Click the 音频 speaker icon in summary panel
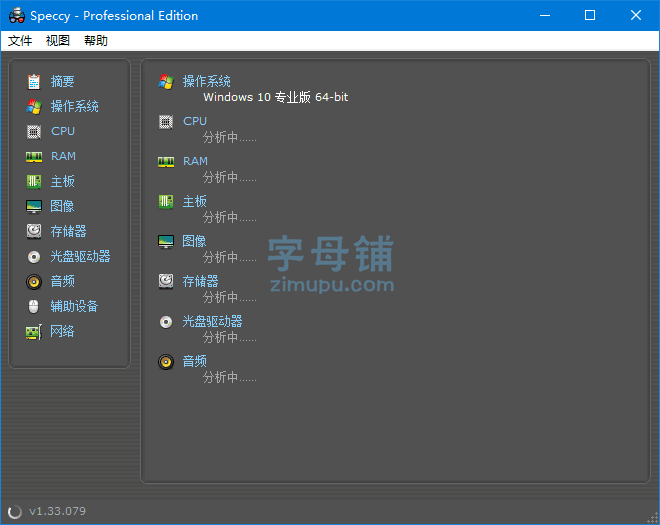660x525 pixels. 166,362
